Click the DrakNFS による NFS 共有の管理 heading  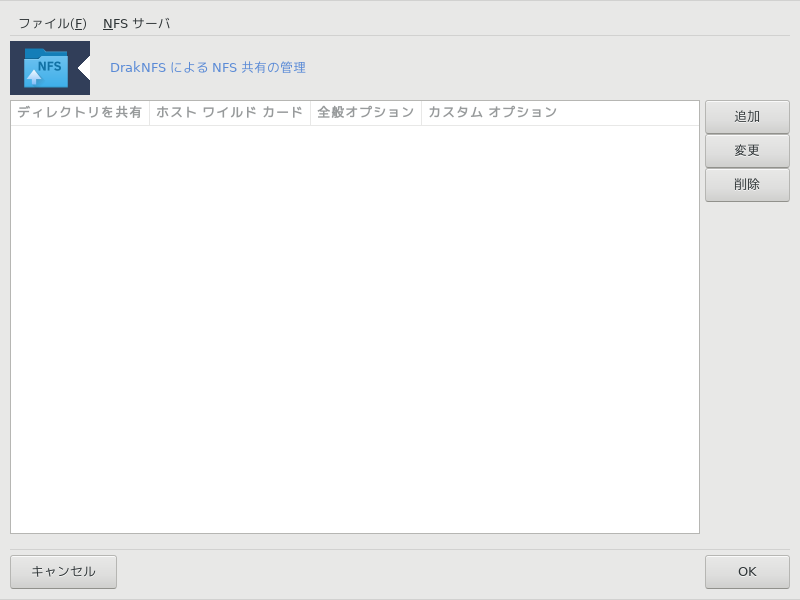208,67
